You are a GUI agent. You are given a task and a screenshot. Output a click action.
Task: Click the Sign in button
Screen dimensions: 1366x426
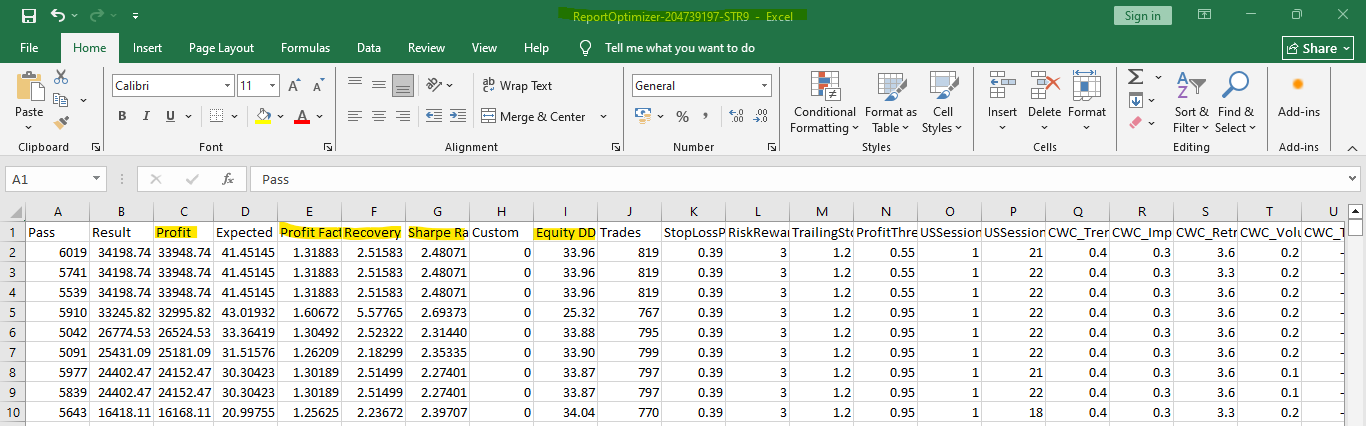coord(1142,16)
